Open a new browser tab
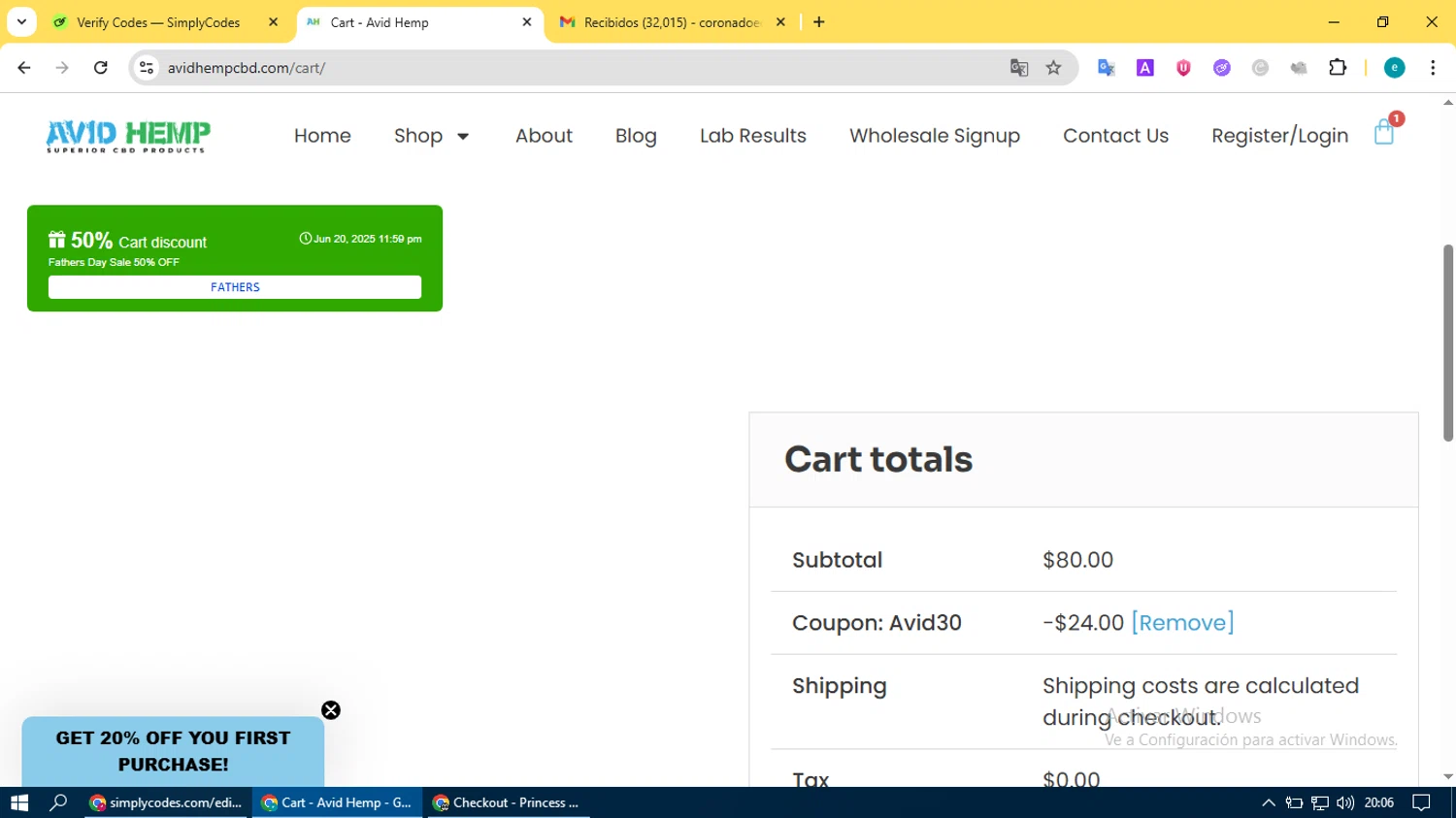This screenshot has width=1456, height=818. (819, 22)
